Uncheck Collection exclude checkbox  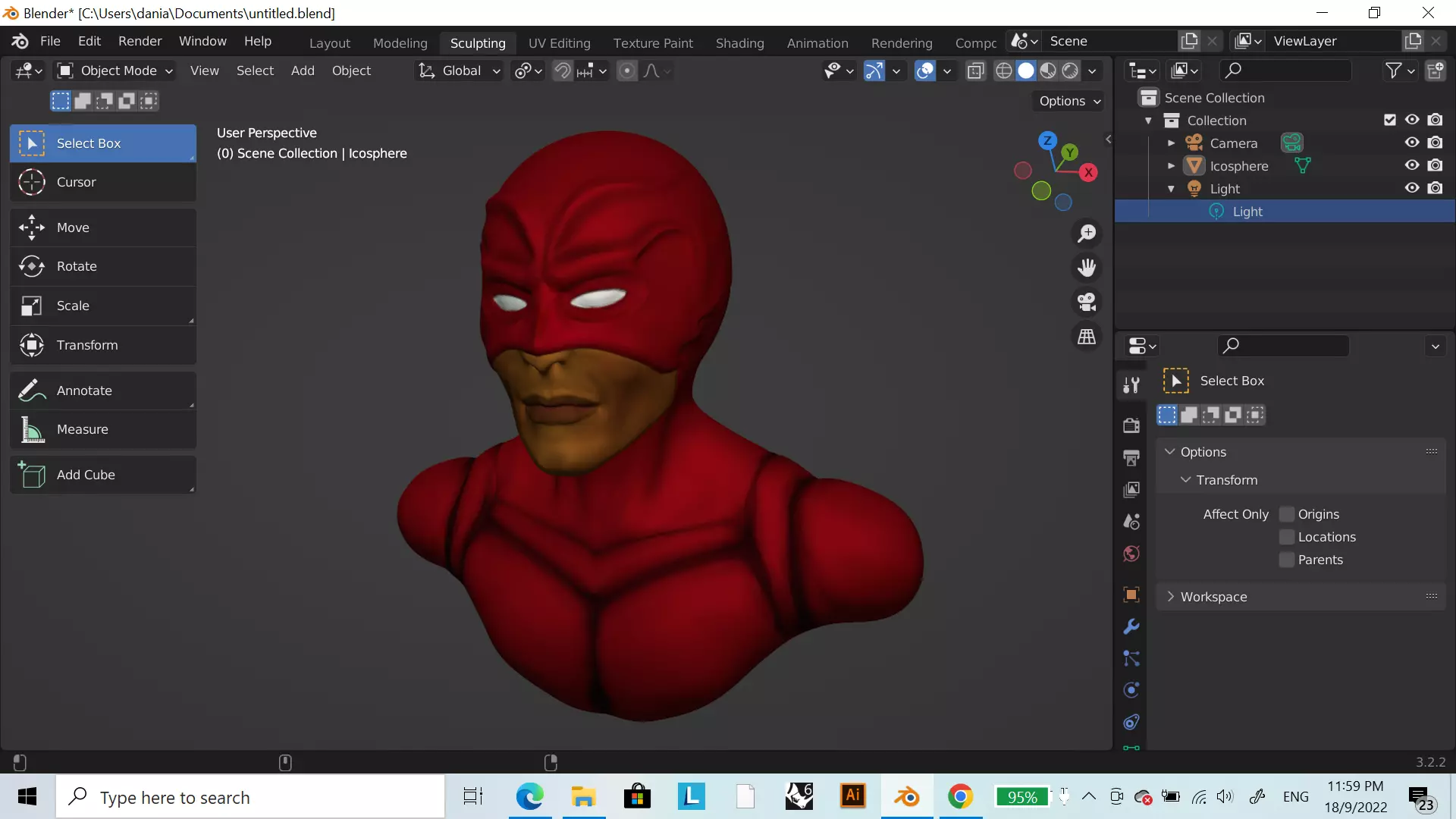tap(1390, 120)
